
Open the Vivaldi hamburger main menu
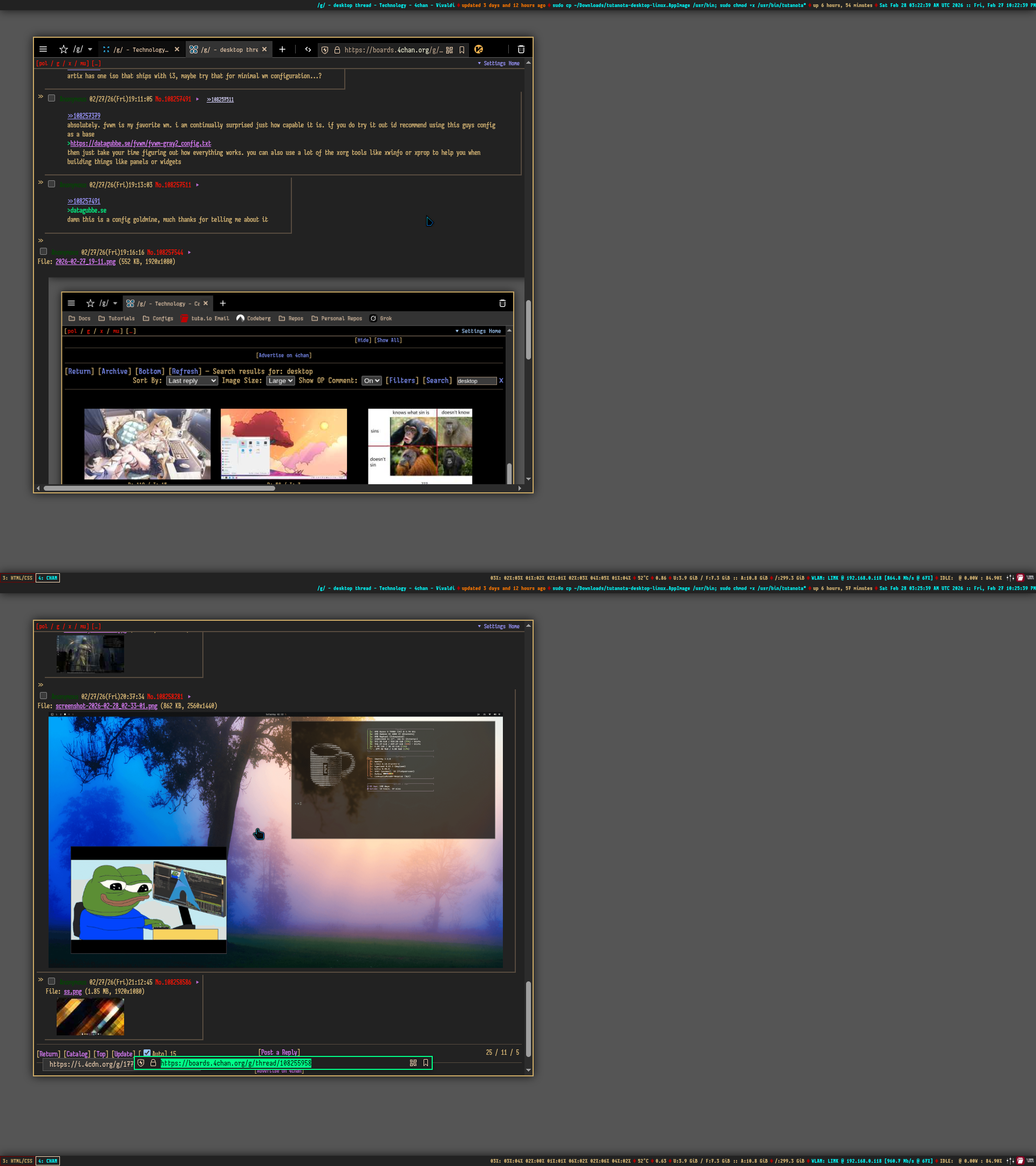(43, 50)
